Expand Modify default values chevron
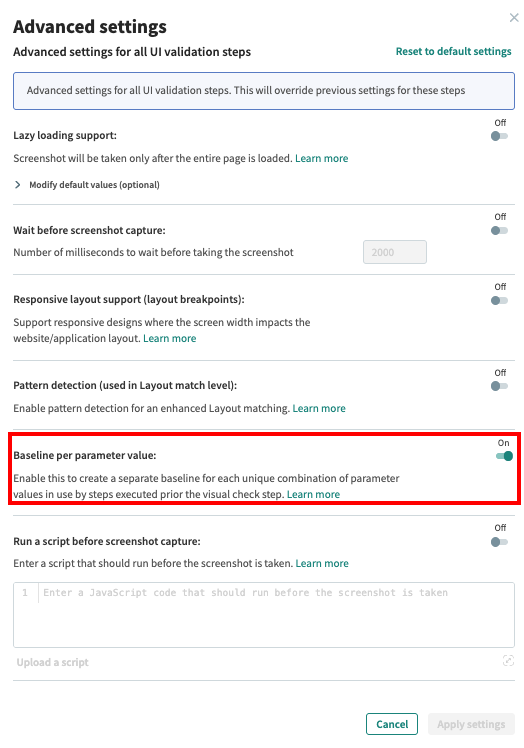This screenshot has width=524, height=748. [18, 185]
